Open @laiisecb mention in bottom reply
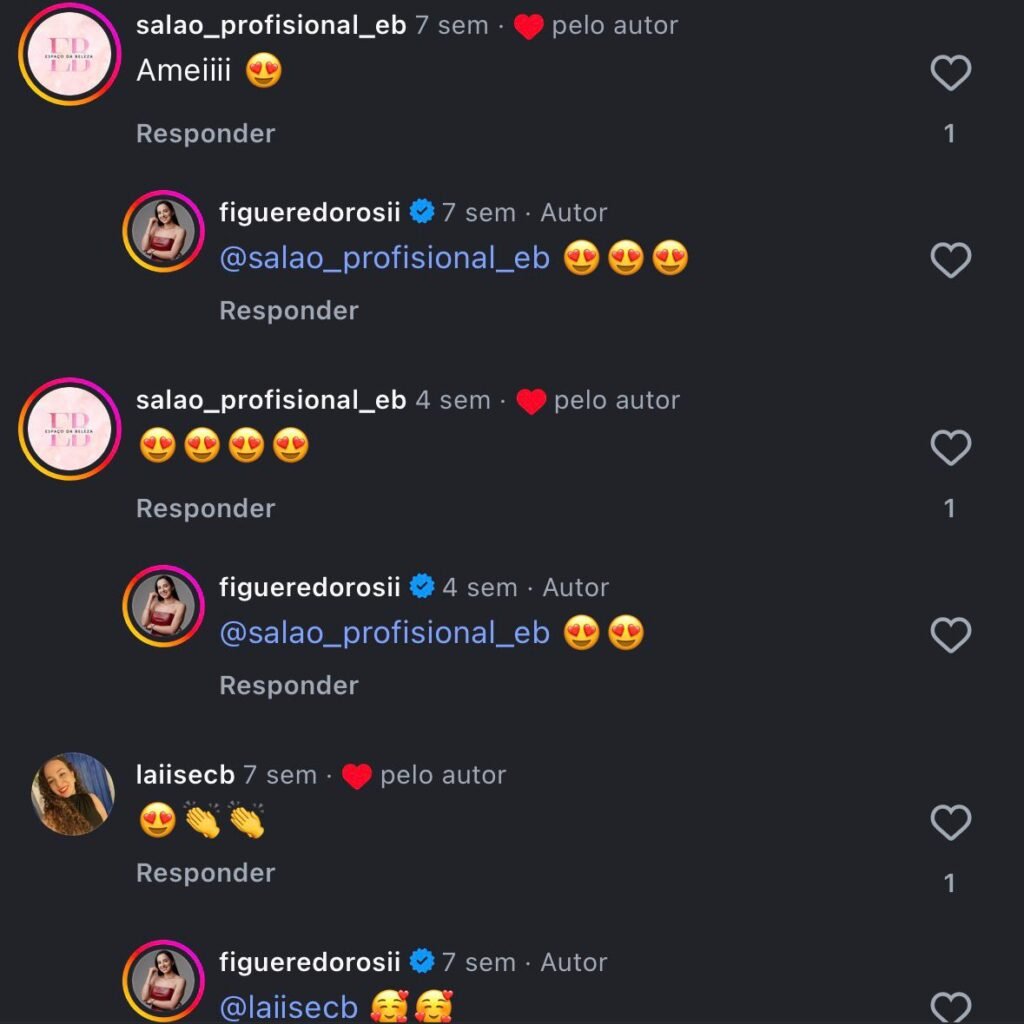The width and height of the screenshot is (1024, 1024). pos(288,1006)
